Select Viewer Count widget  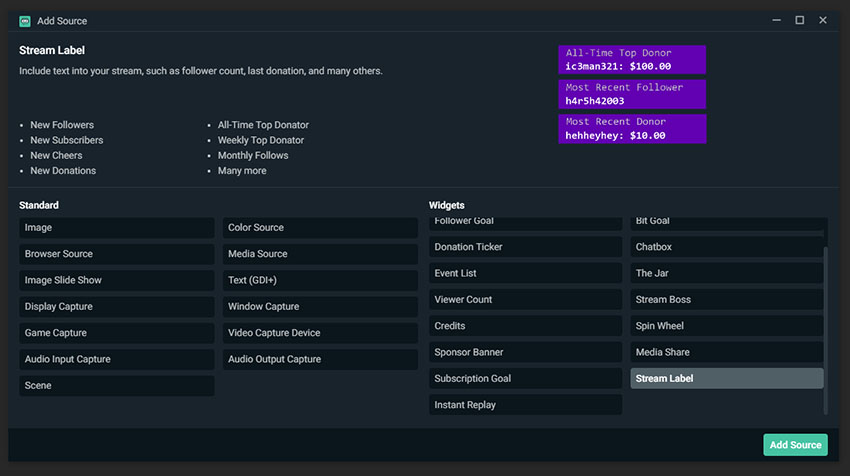[525, 299]
